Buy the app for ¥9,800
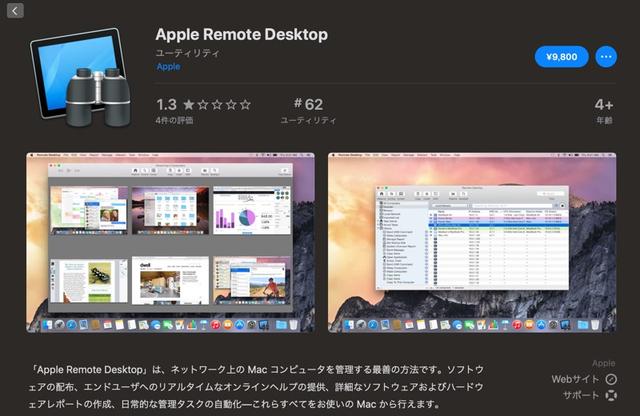Image resolution: width=640 pixels, height=416 pixels. tap(562, 57)
